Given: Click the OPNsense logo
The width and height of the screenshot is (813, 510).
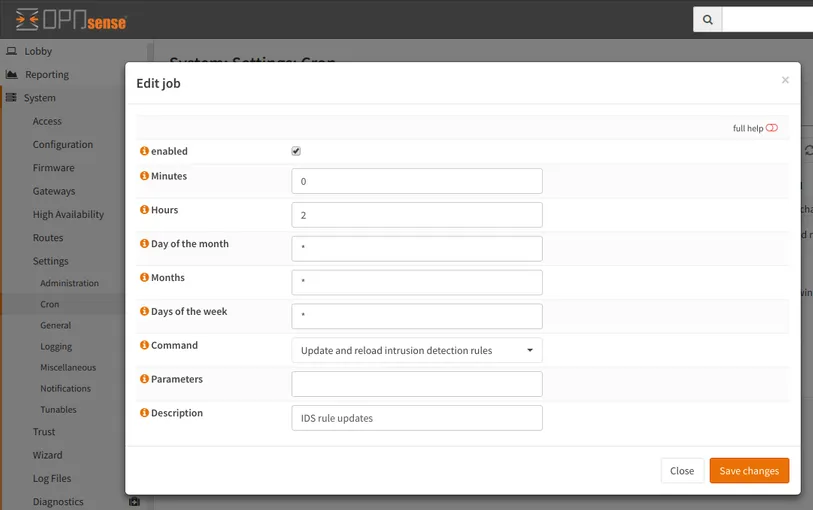Looking at the screenshot, I should [x=71, y=19].
